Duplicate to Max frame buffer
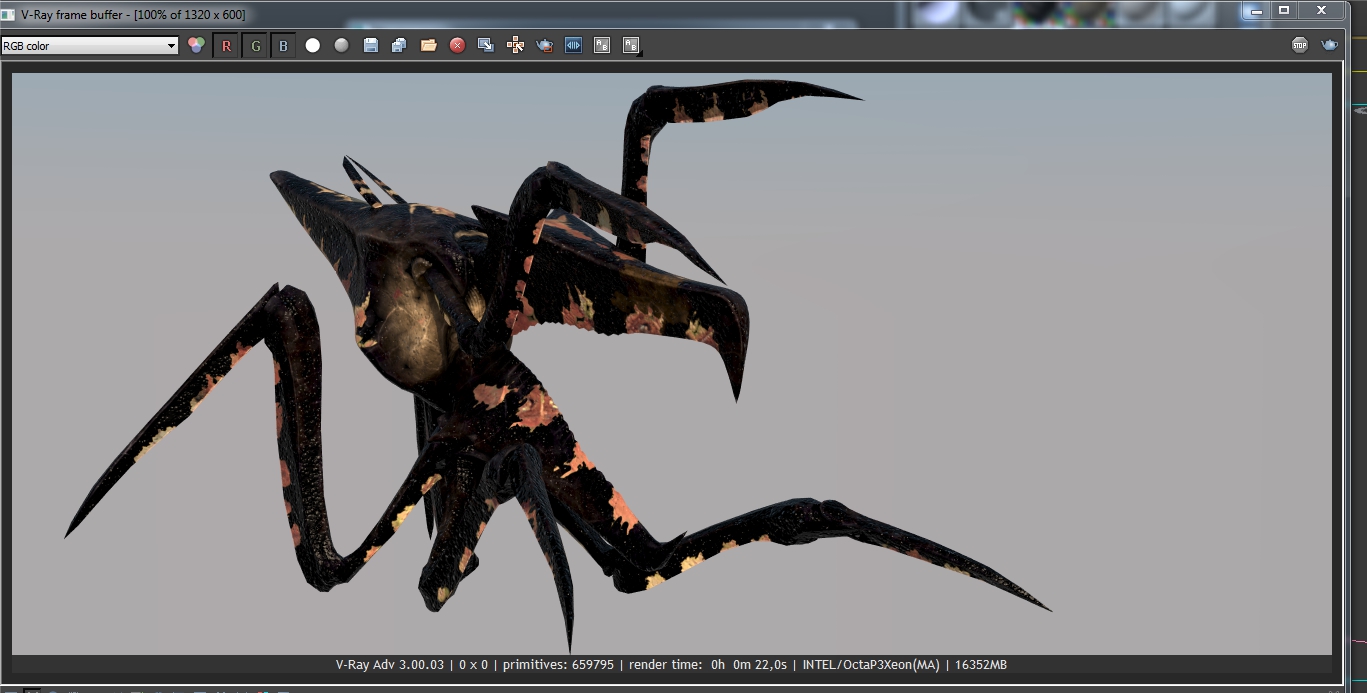Viewport: 1367px width, 693px height. point(486,45)
